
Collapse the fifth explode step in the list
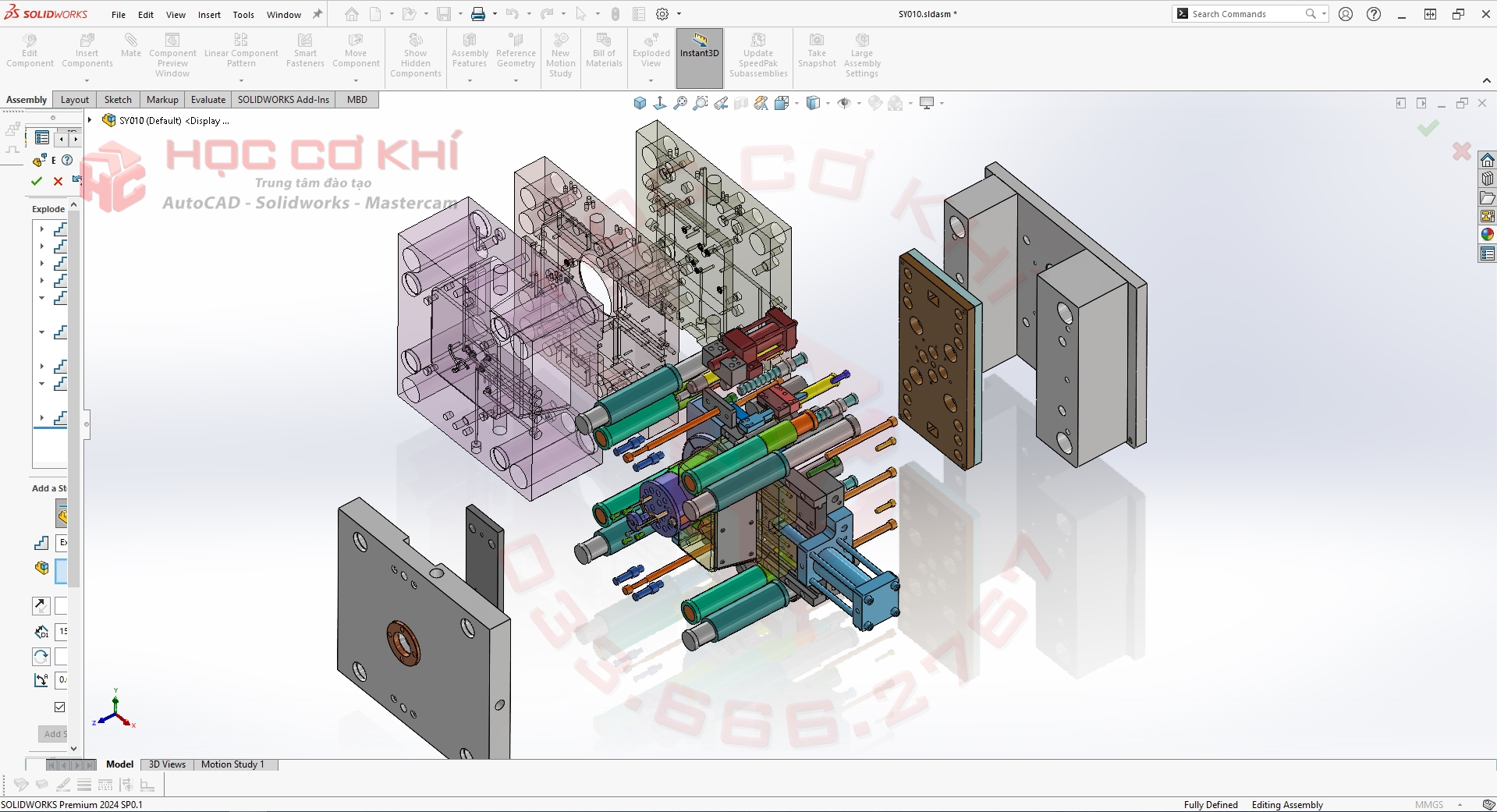click(x=41, y=297)
